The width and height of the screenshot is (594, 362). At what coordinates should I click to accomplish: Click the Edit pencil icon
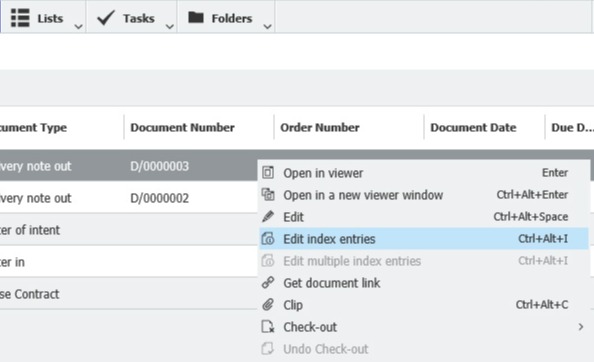268,217
